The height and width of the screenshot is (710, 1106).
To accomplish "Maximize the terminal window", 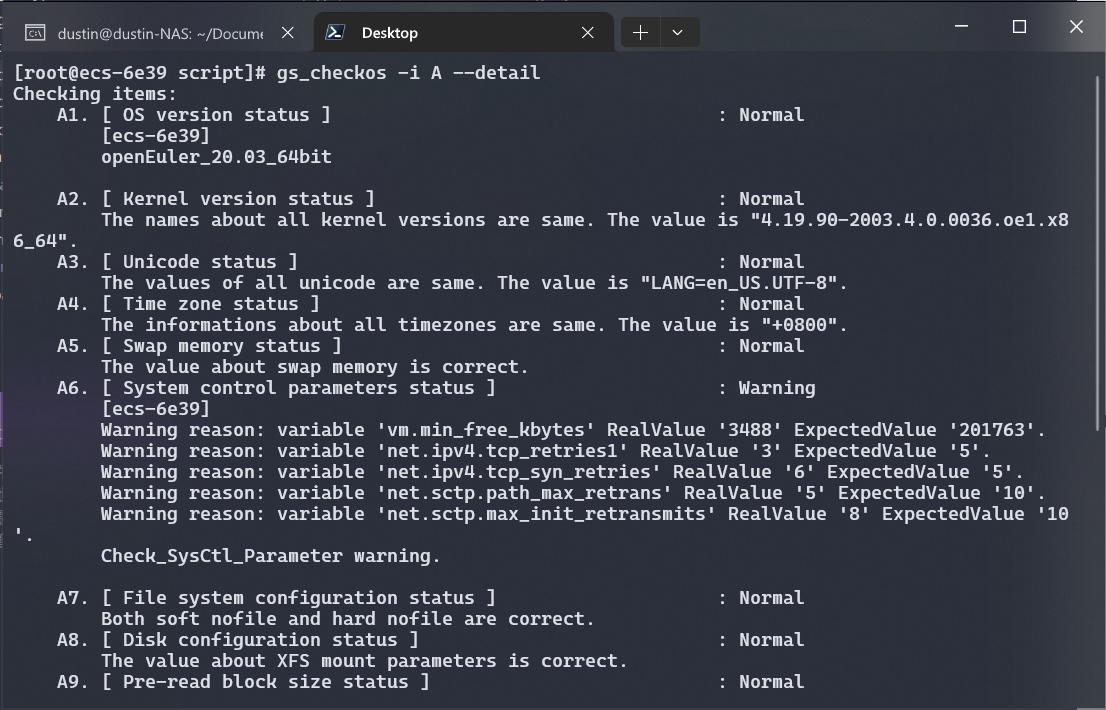I will point(1019,27).
